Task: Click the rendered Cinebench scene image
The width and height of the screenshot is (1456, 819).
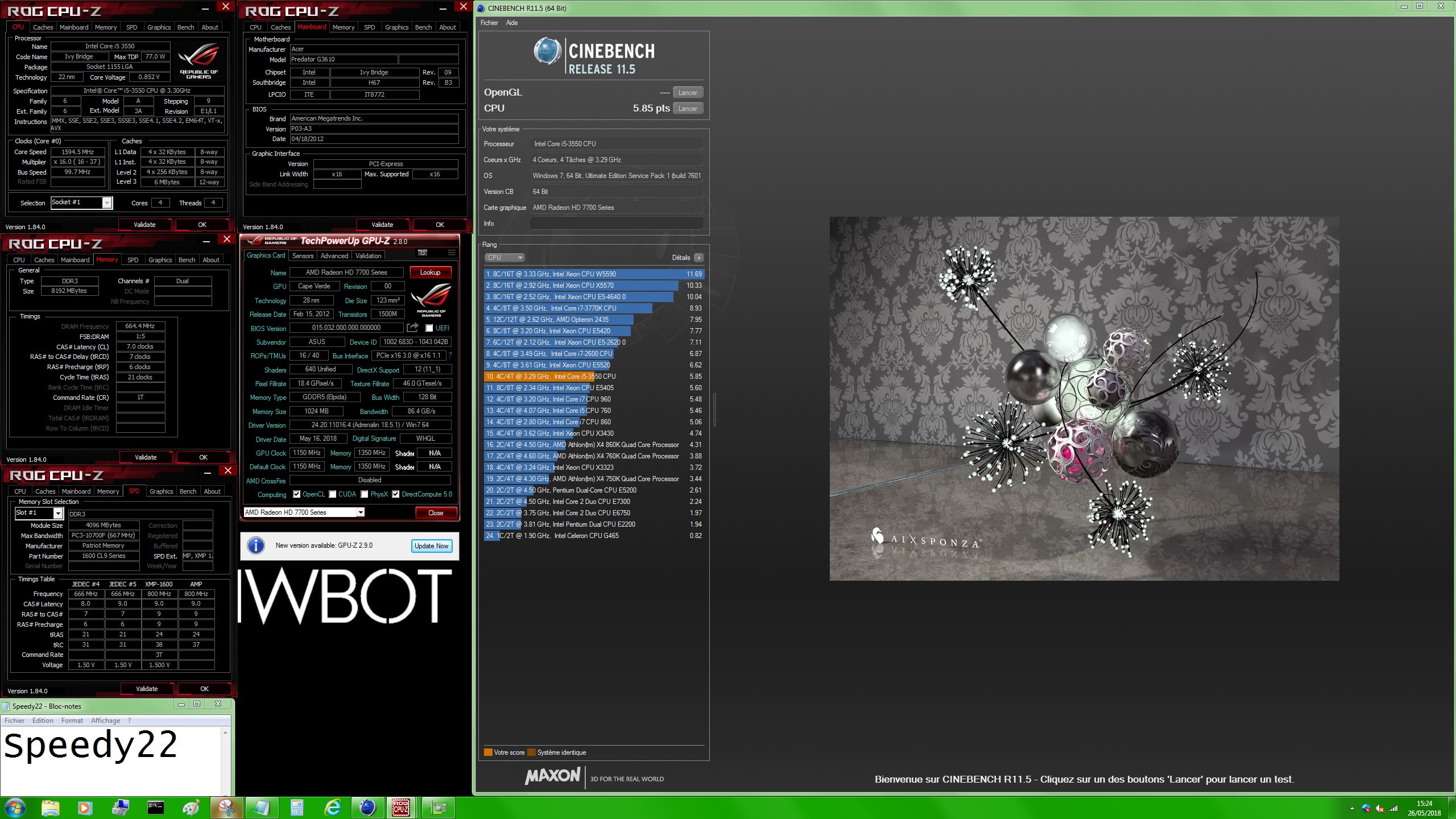Action: (x=1084, y=399)
